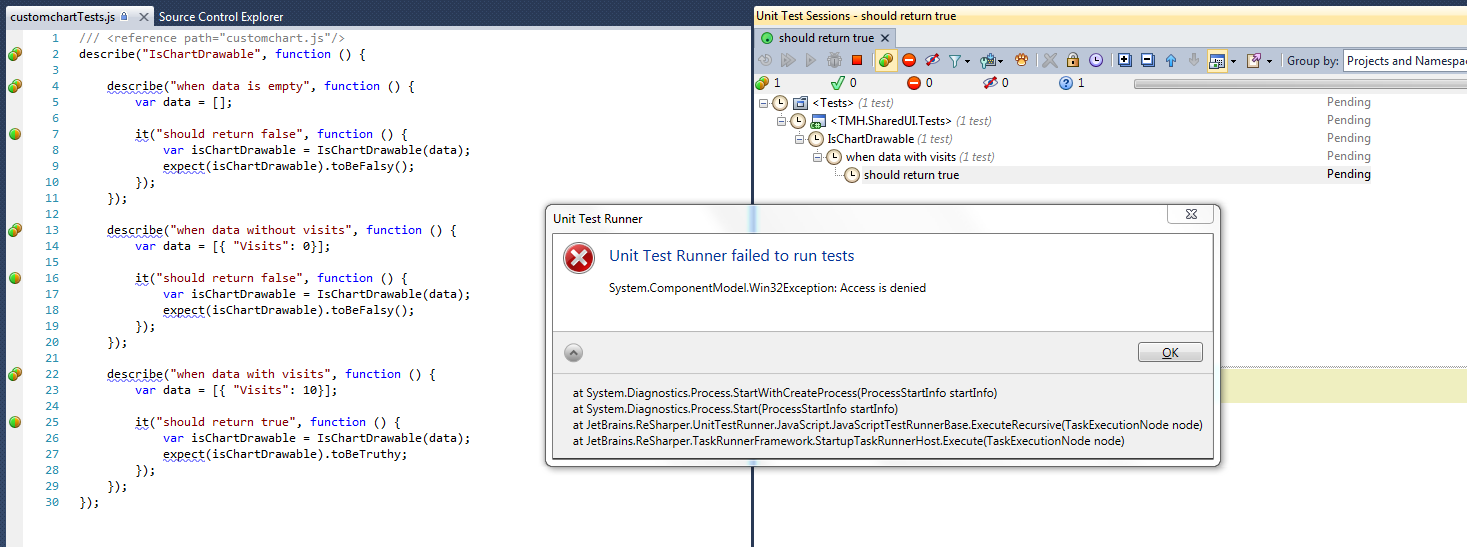Toggle the show output panel button
This screenshot has width=1467, height=547.
coord(1217,60)
